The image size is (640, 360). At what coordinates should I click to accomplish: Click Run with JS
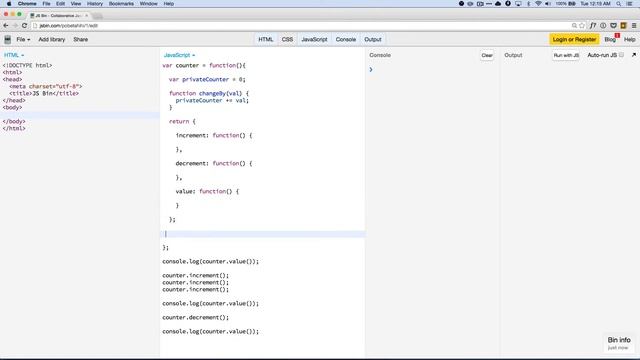pos(566,55)
